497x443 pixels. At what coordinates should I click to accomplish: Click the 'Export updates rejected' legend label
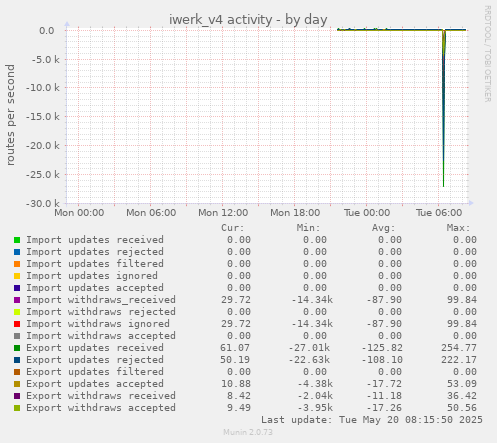coord(95,360)
